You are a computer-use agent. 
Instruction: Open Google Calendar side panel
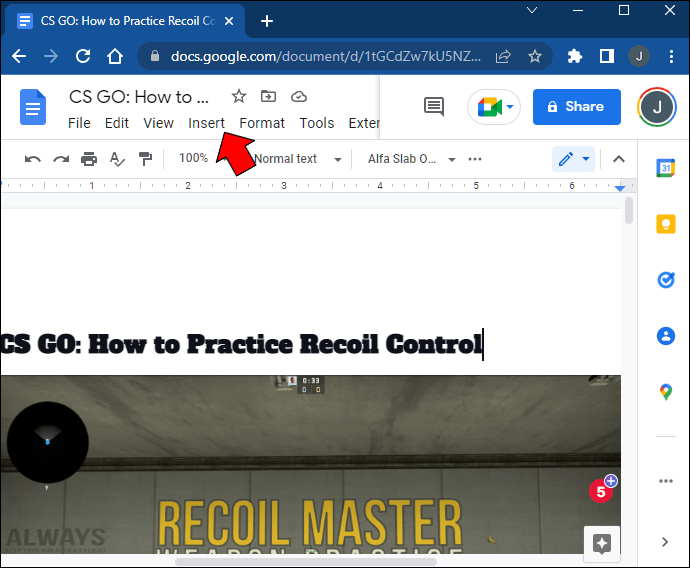665,168
